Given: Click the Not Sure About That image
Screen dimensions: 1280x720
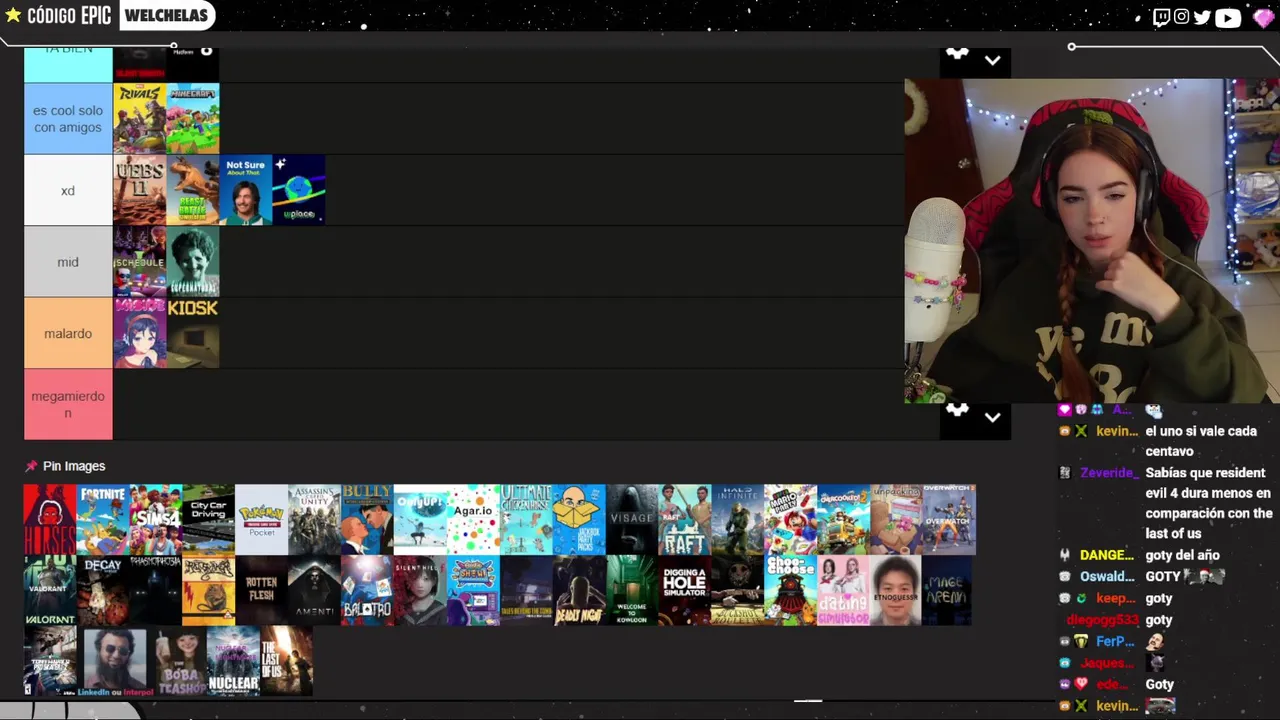Looking at the screenshot, I should (246, 190).
